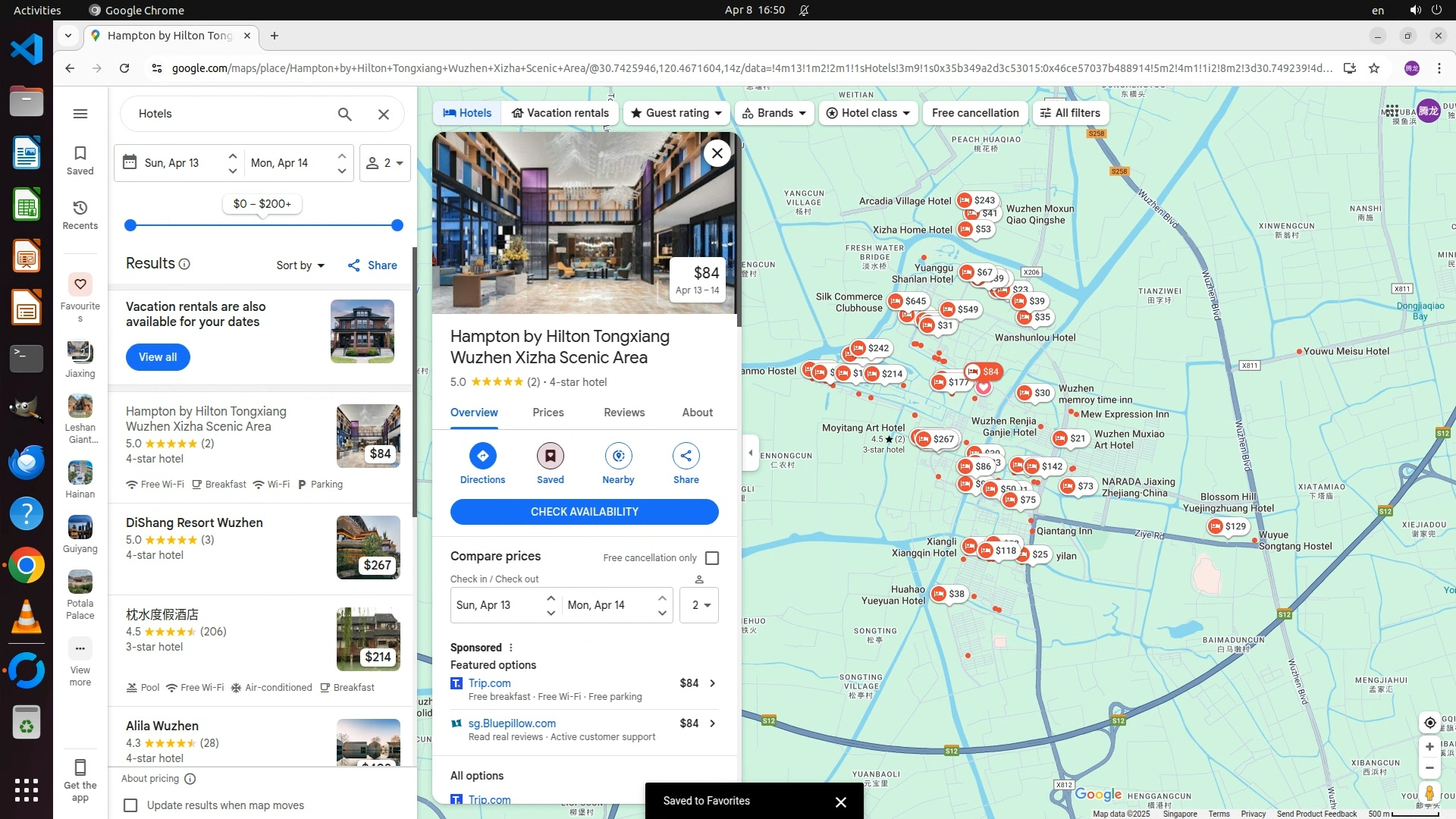Viewport: 1456px width, 819px height.
Task: Tick the Free cancellation only checkbox
Action: tap(711, 558)
